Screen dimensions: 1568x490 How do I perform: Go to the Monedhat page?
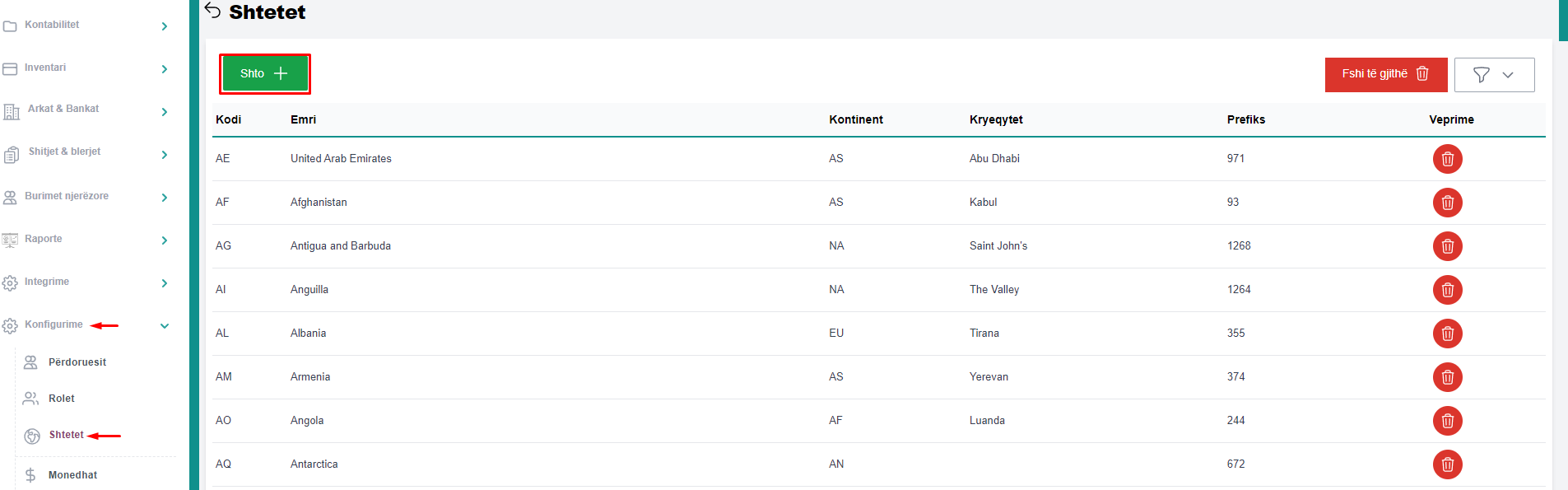pos(72,475)
